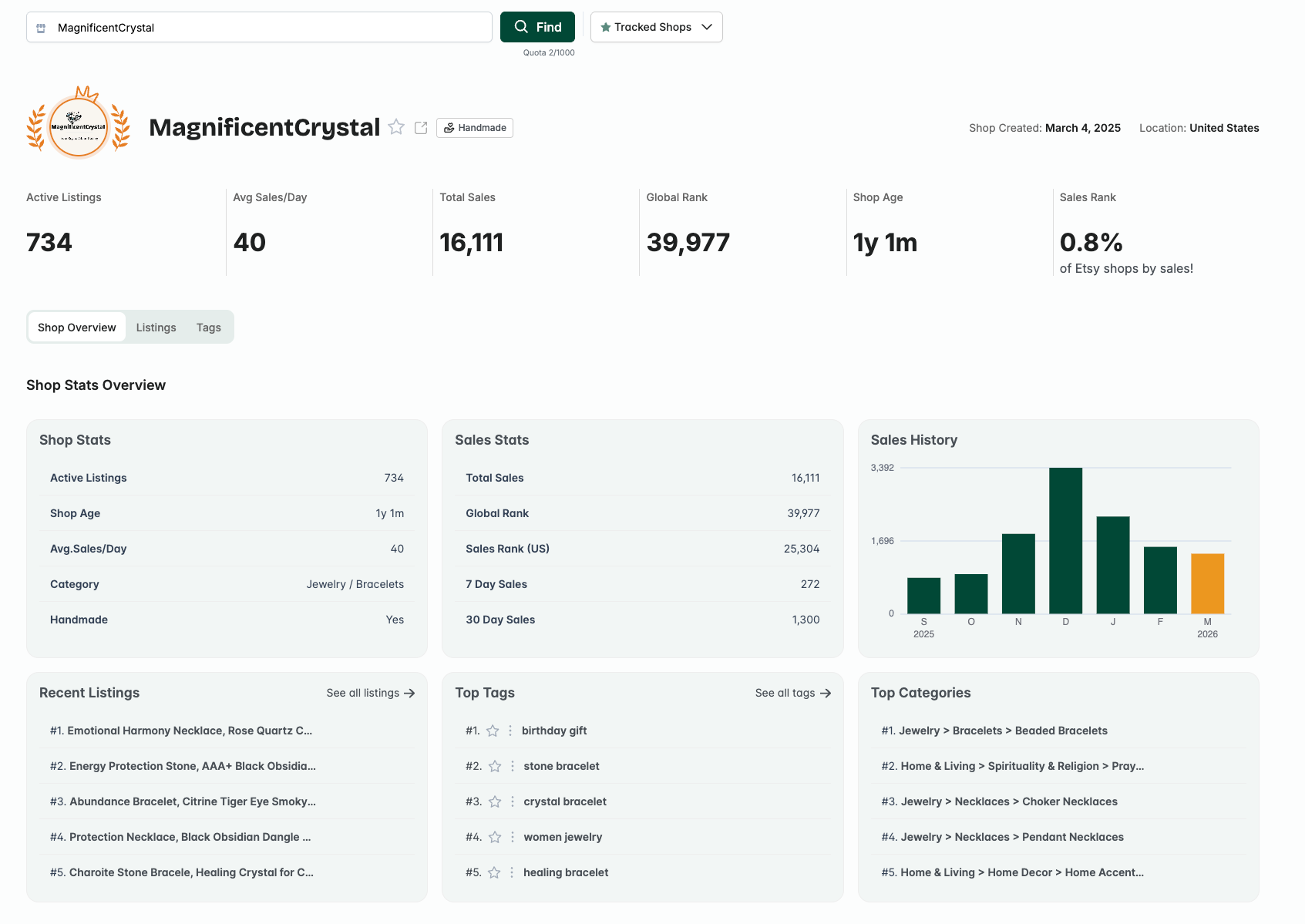Open the options menu for healing bracelet tag
Viewport: 1305px width, 924px height.
click(x=512, y=872)
